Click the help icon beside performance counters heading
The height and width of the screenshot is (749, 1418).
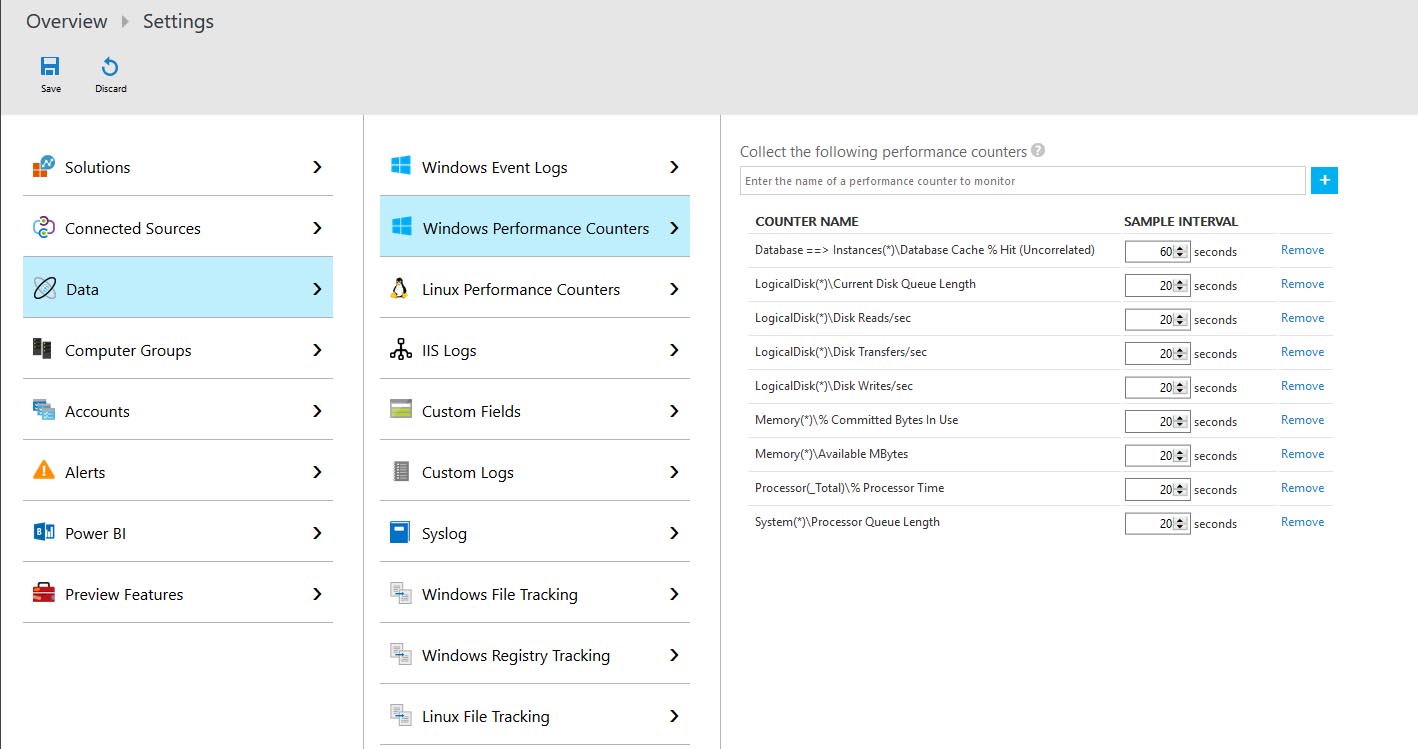1038,151
